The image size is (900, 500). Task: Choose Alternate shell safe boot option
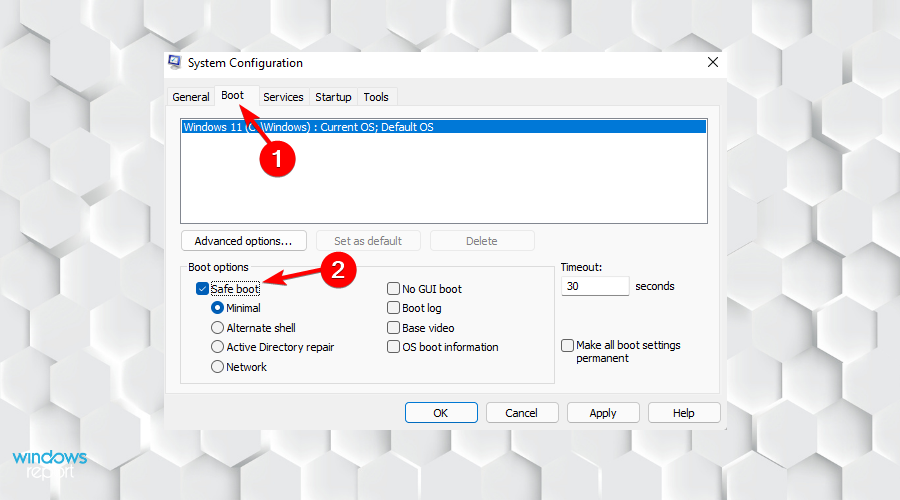click(x=217, y=328)
